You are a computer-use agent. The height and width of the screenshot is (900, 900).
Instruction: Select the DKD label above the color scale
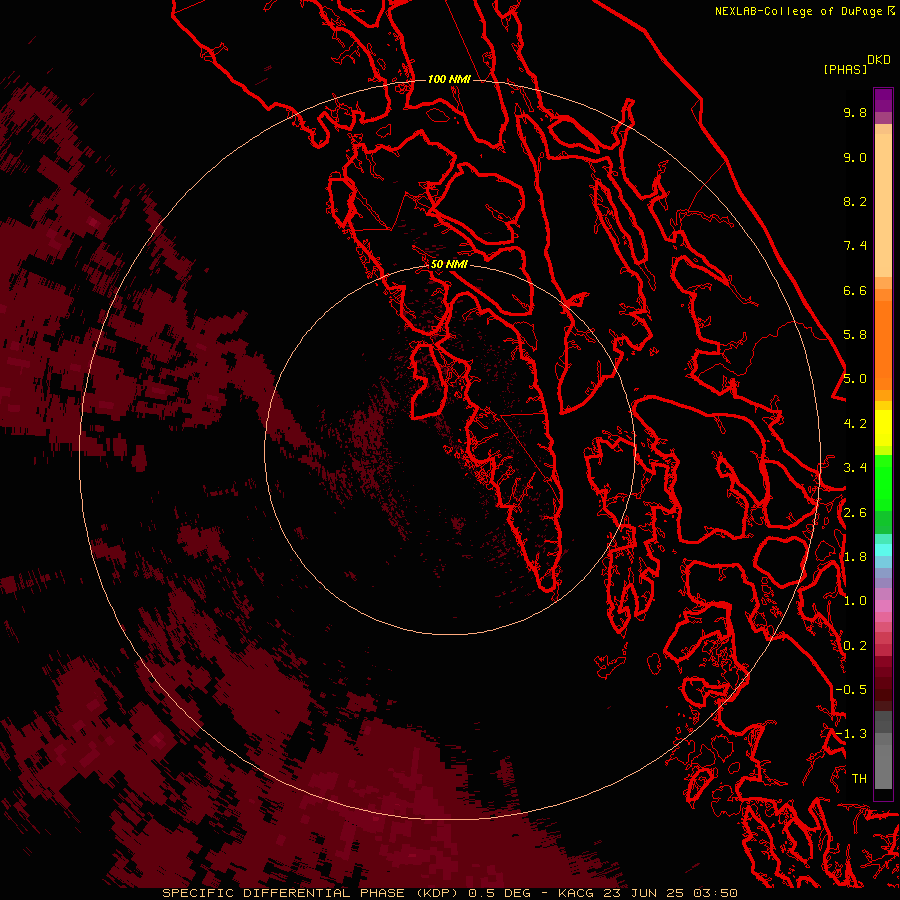tap(879, 60)
